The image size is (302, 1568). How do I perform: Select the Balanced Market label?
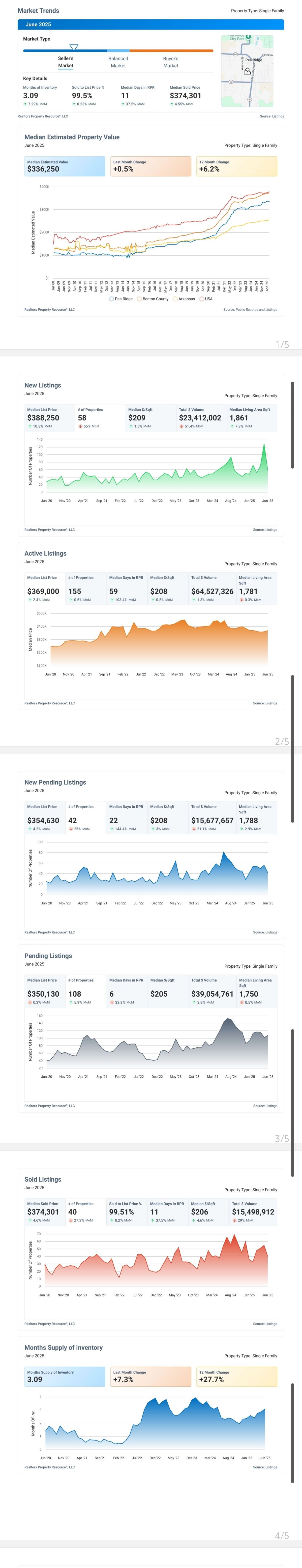pyautogui.click(x=118, y=62)
